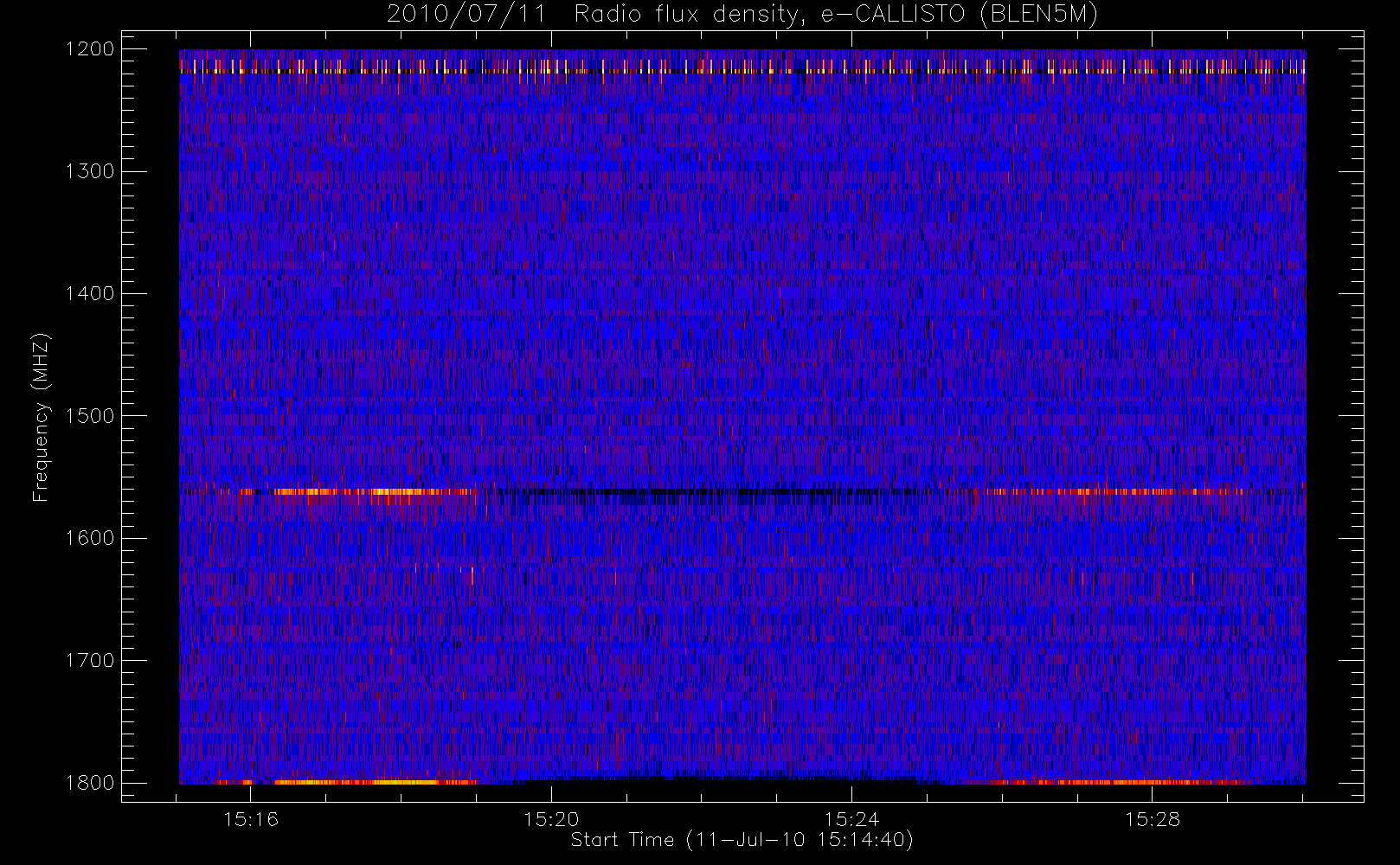The image size is (1400, 865).
Task: Click the 1200 frequency tick label
Action: pos(90,49)
